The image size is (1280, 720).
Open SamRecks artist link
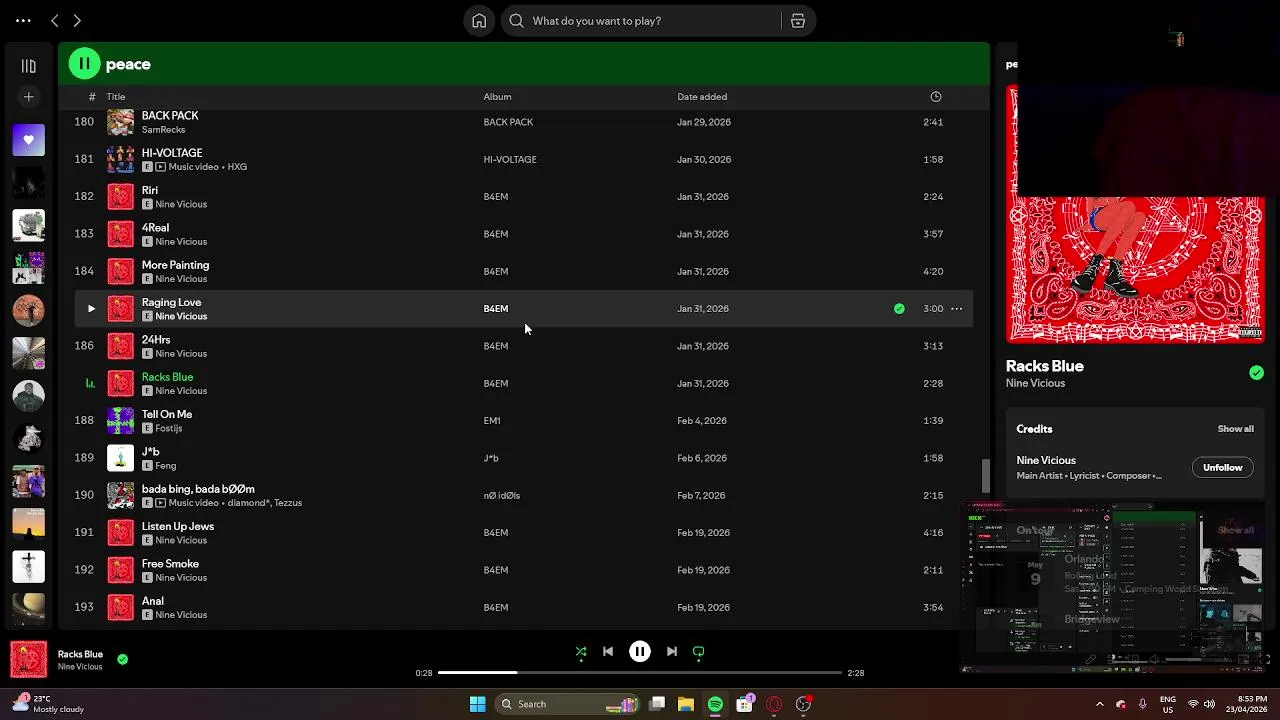[x=163, y=130]
